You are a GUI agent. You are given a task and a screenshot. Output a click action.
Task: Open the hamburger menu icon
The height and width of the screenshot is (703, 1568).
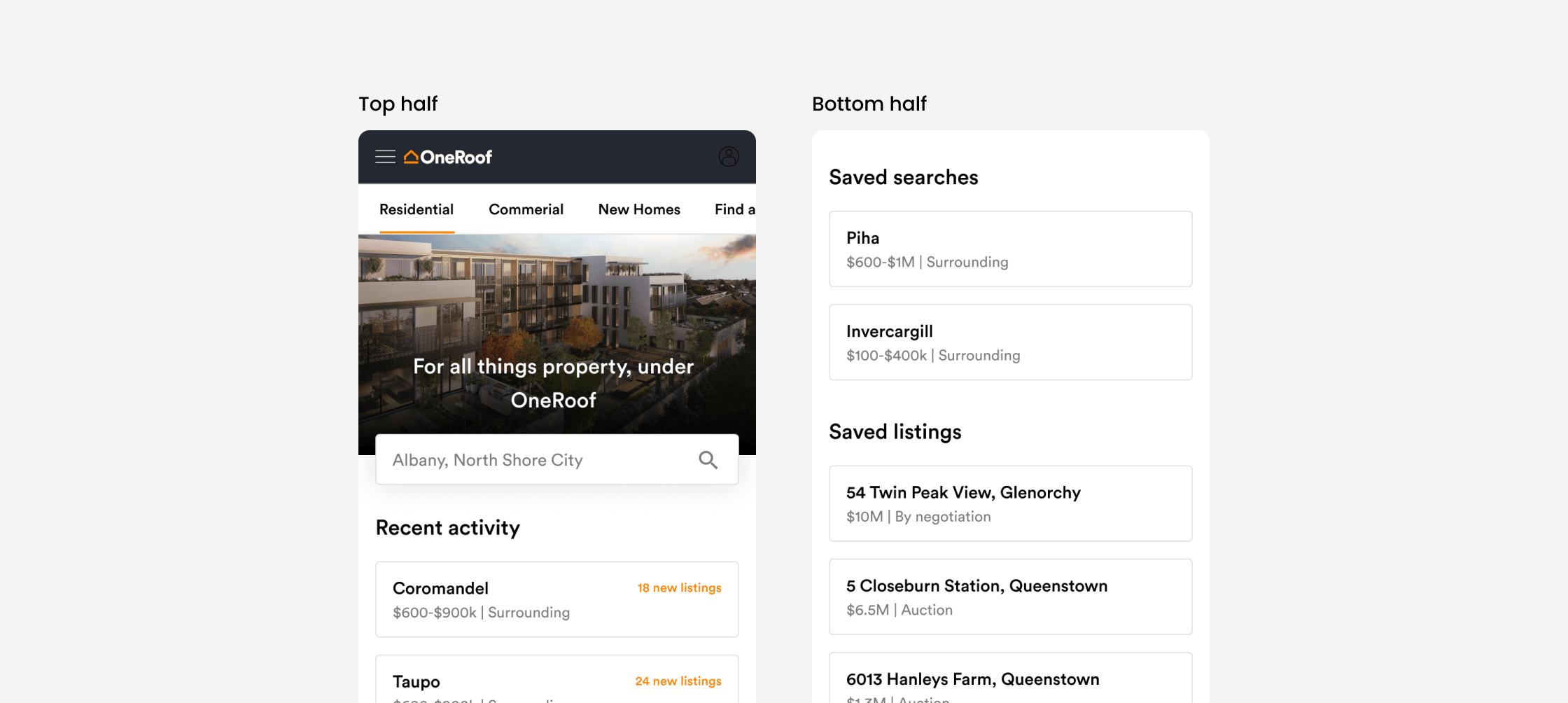(385, 157)
